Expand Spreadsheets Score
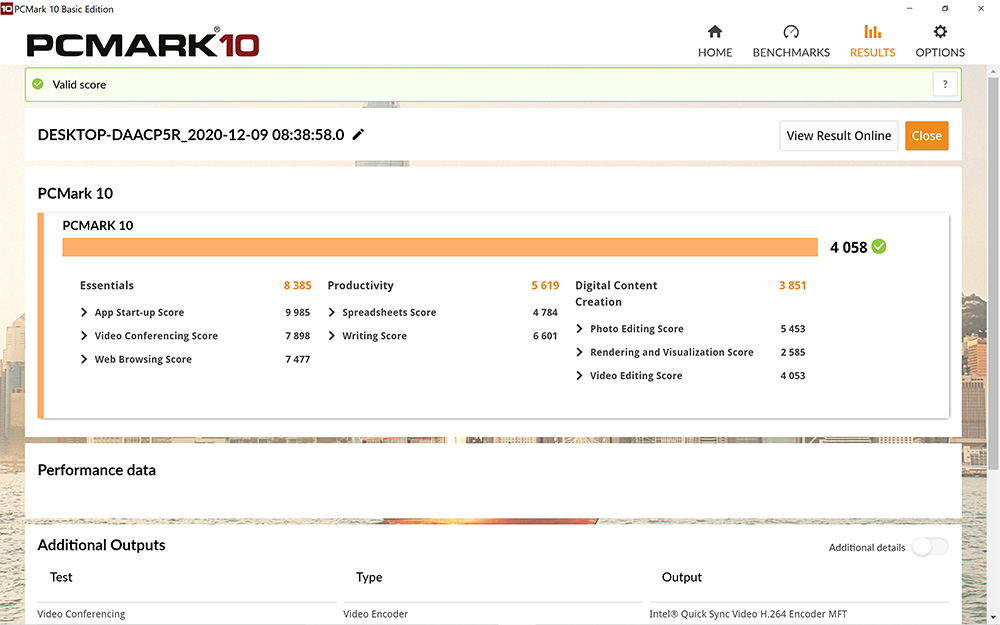The height and width of the screenshot is (625, 1000). coord(331,312)
